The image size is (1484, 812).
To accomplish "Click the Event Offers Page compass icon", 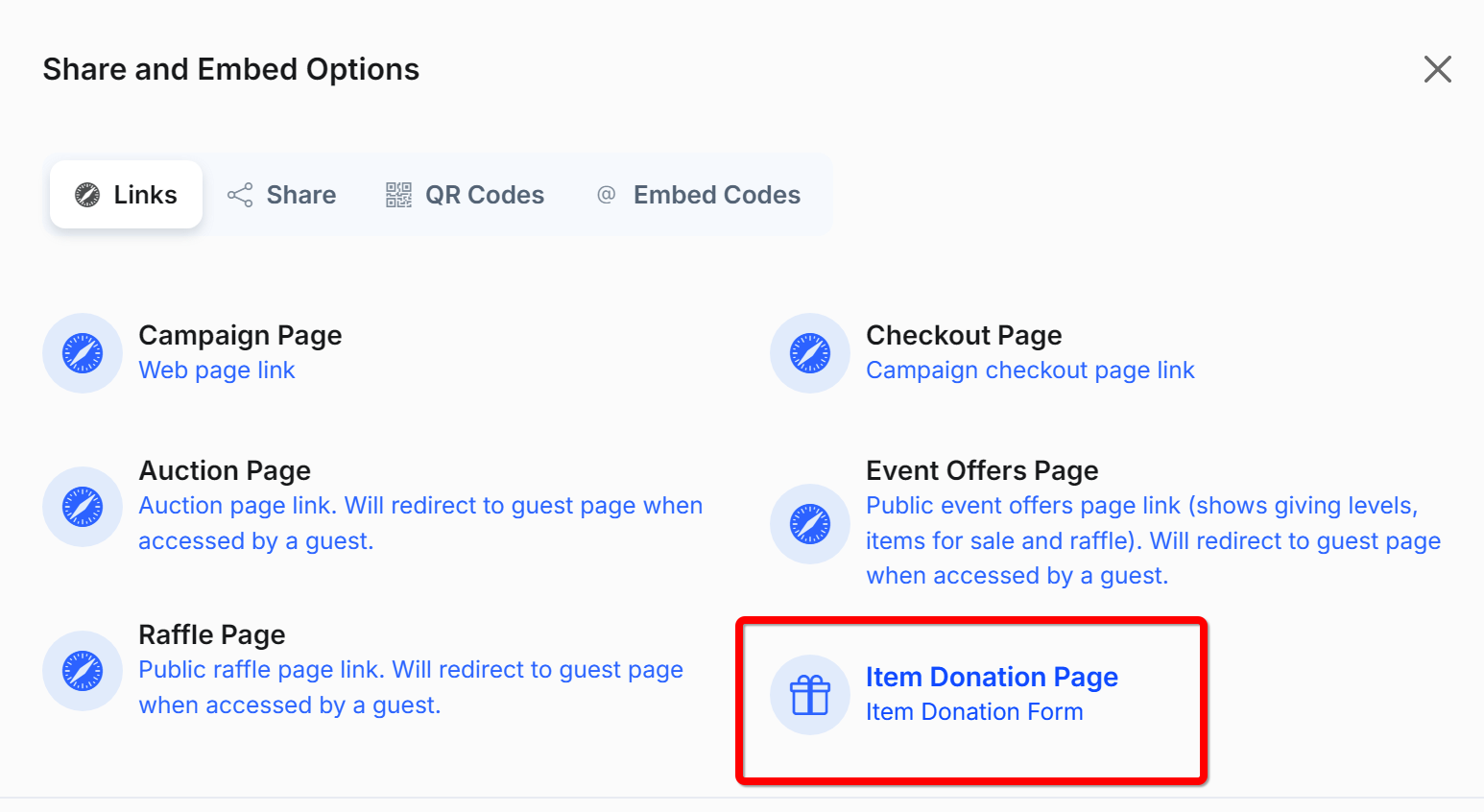I will (x=810, y=524).
